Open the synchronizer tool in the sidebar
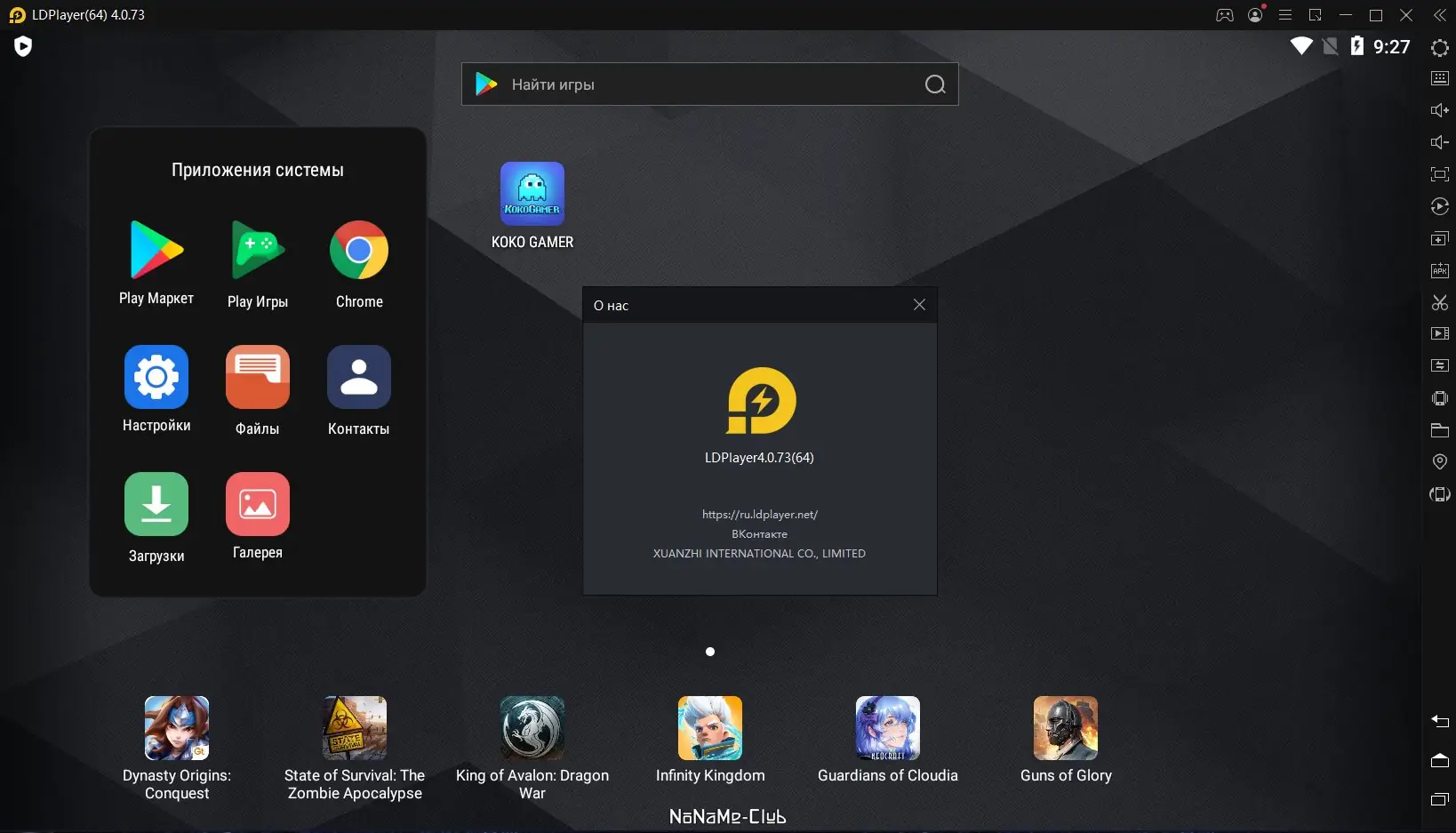Image resolution: width=1456 pixels, height=833 pixels. [x=1440, y=365]
